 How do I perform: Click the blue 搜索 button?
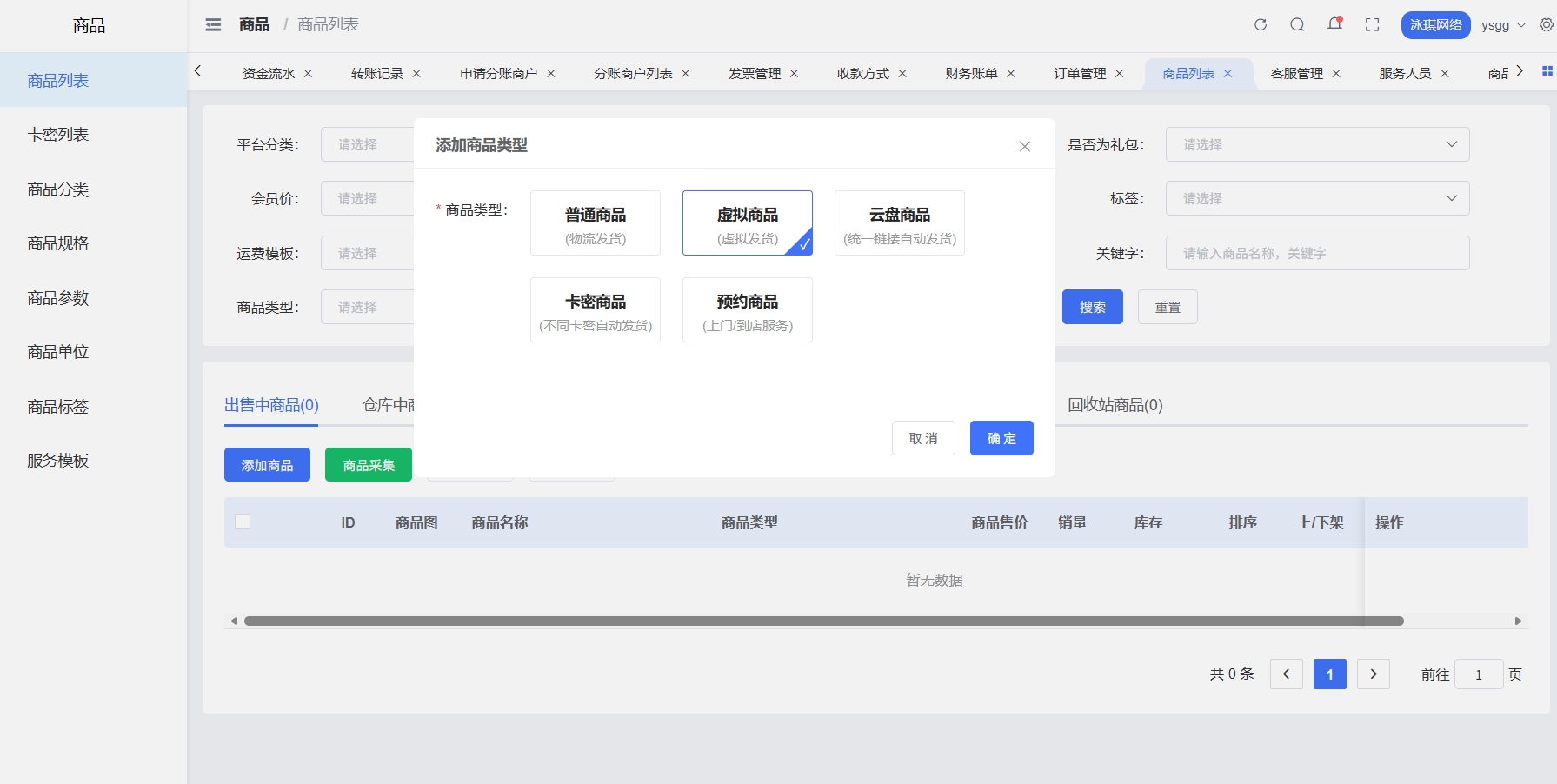click(1092, 307)
